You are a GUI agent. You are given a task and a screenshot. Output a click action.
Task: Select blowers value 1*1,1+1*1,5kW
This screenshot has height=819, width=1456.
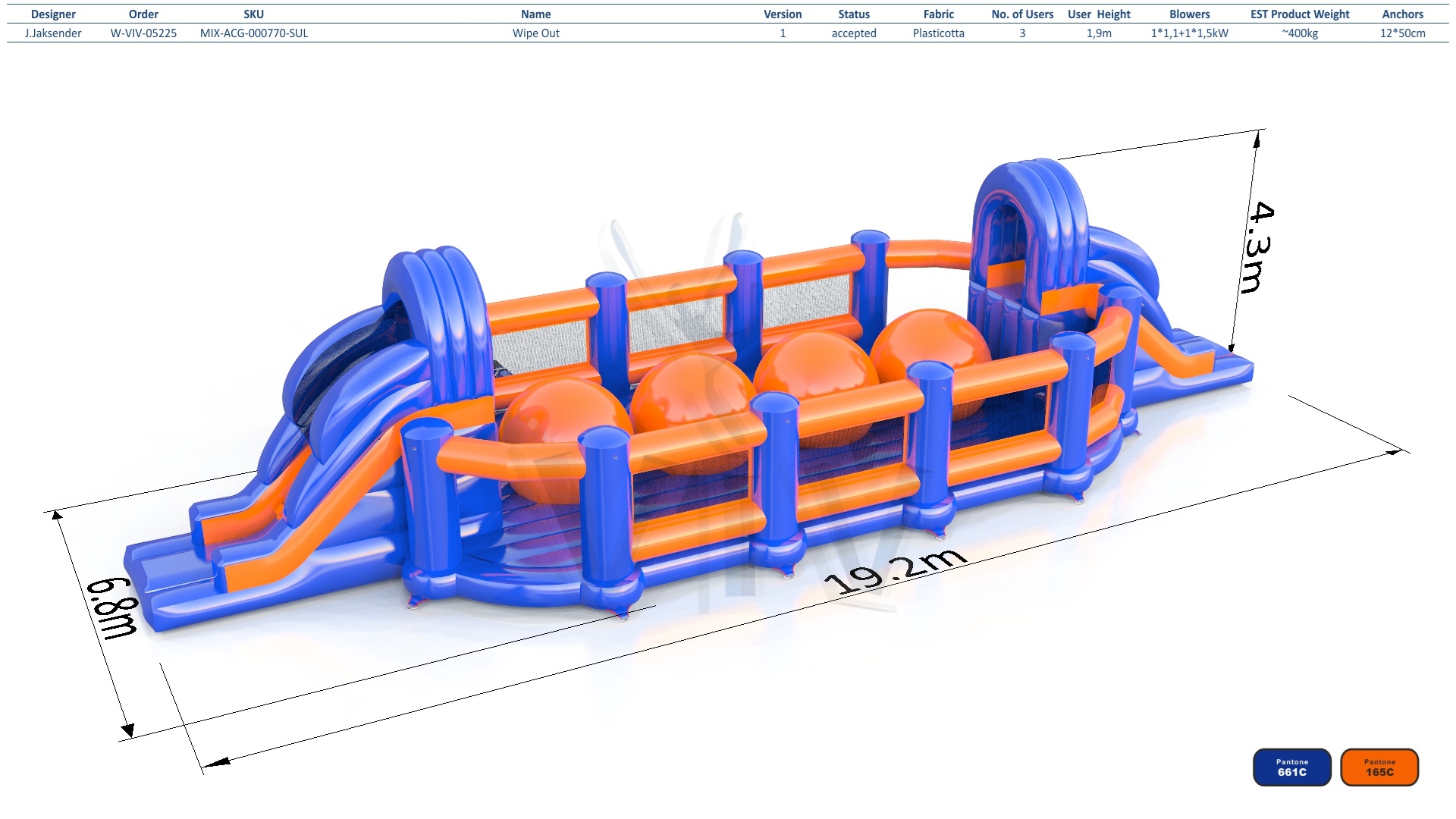click(1190, 33)
